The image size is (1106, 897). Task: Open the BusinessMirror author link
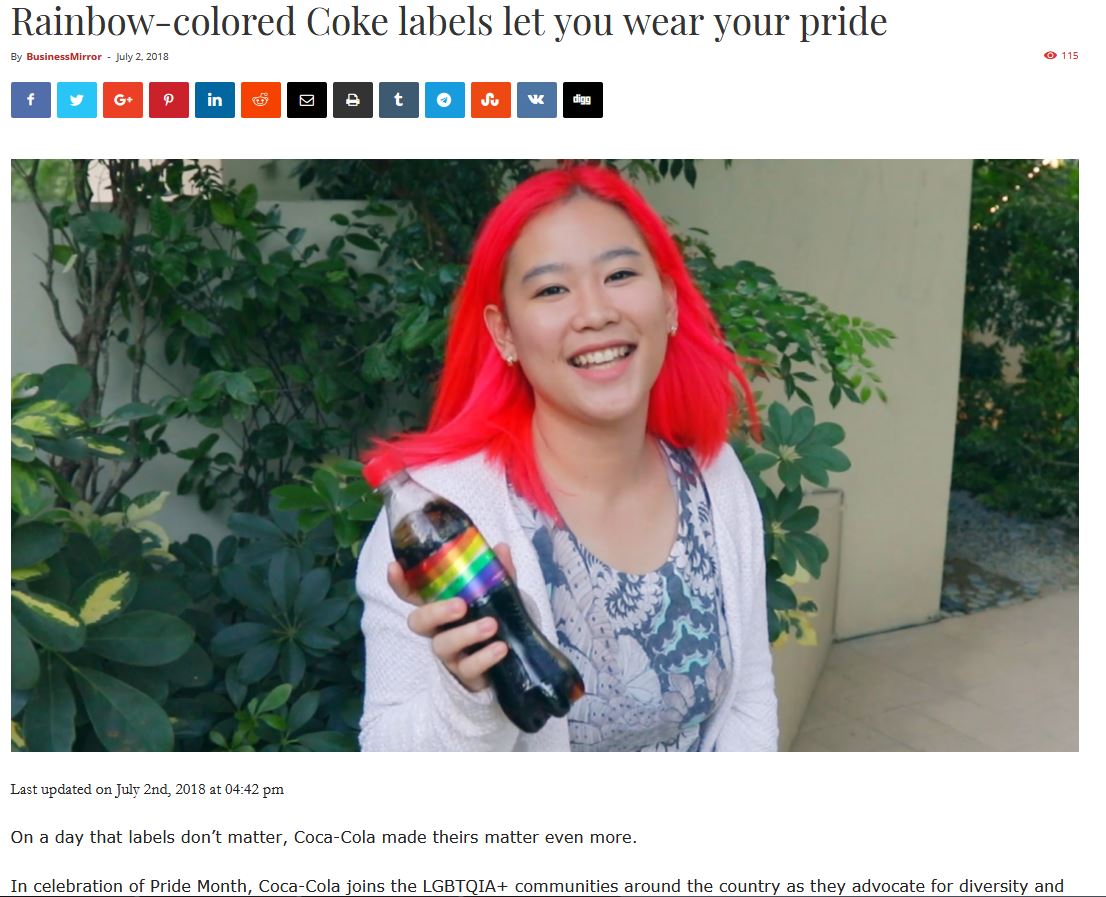pos(63,56)
